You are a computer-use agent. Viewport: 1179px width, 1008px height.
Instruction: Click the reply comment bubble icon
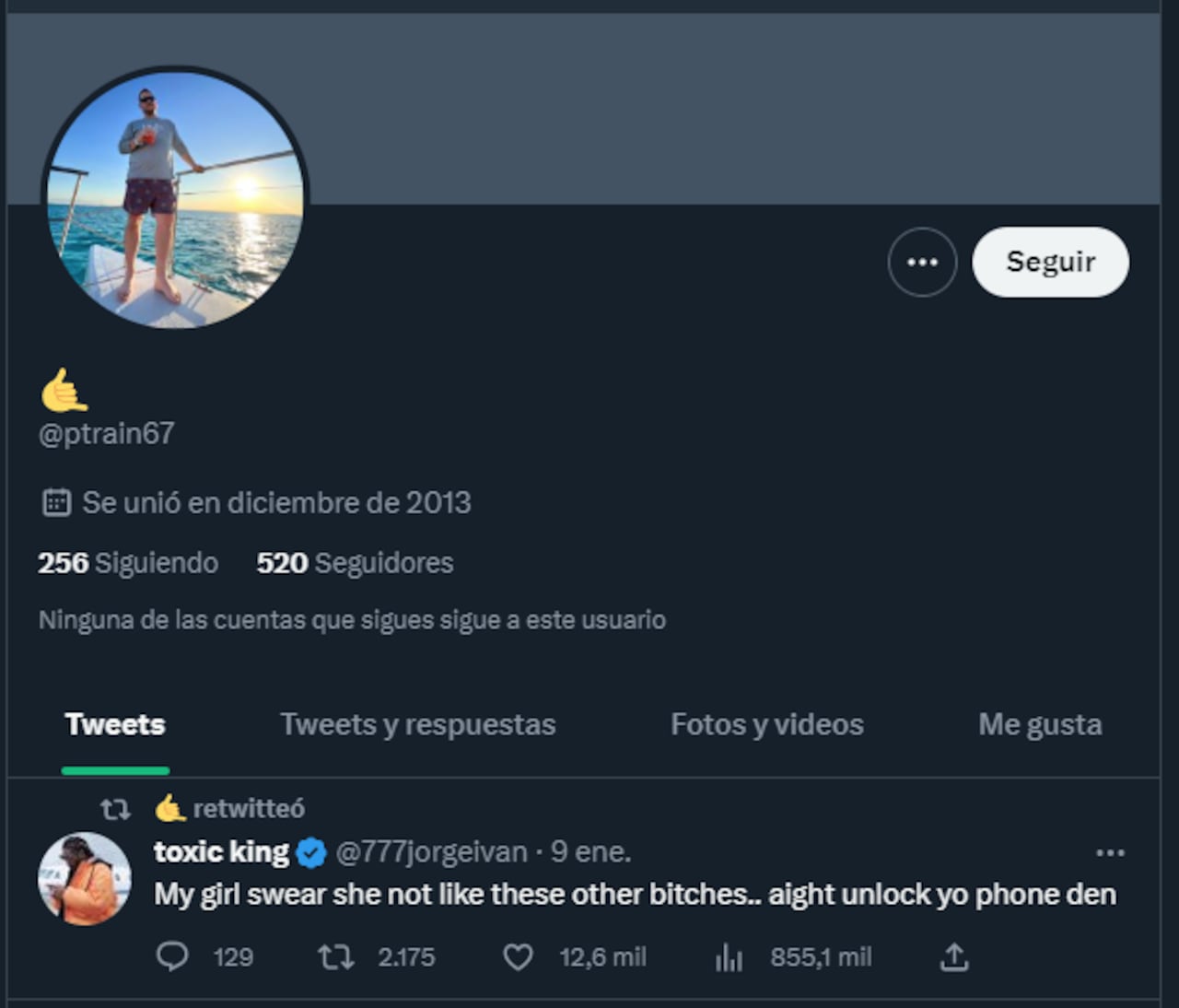click(x=172, y=957)
